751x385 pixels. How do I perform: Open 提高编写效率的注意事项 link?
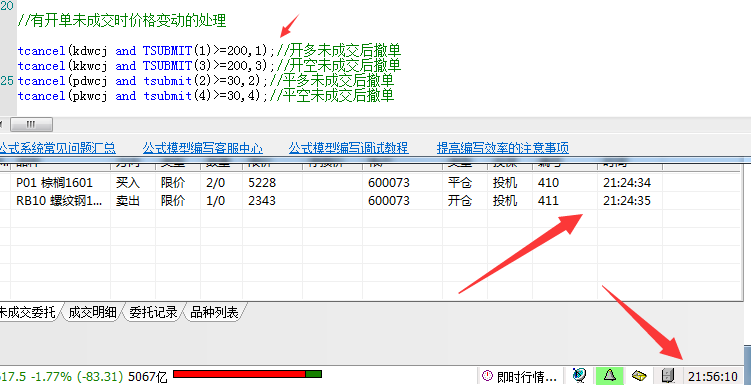point(503,148)
